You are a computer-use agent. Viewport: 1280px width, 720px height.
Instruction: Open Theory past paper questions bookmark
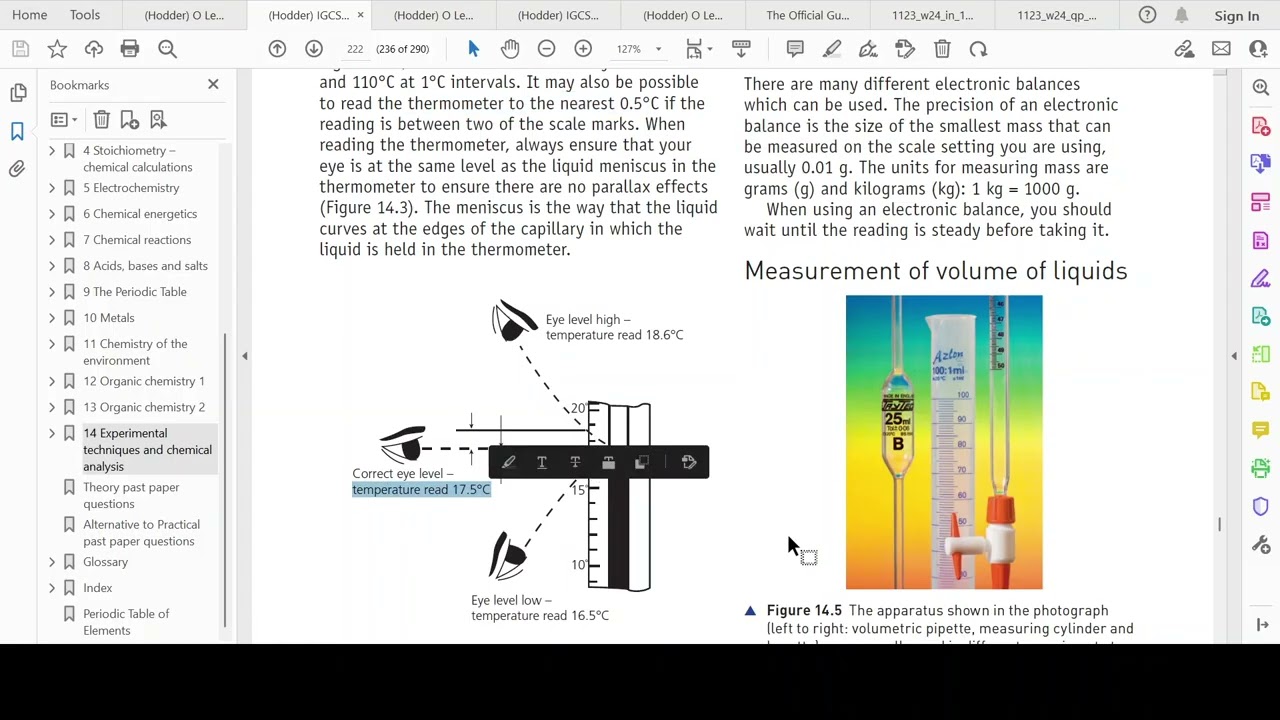131,496
